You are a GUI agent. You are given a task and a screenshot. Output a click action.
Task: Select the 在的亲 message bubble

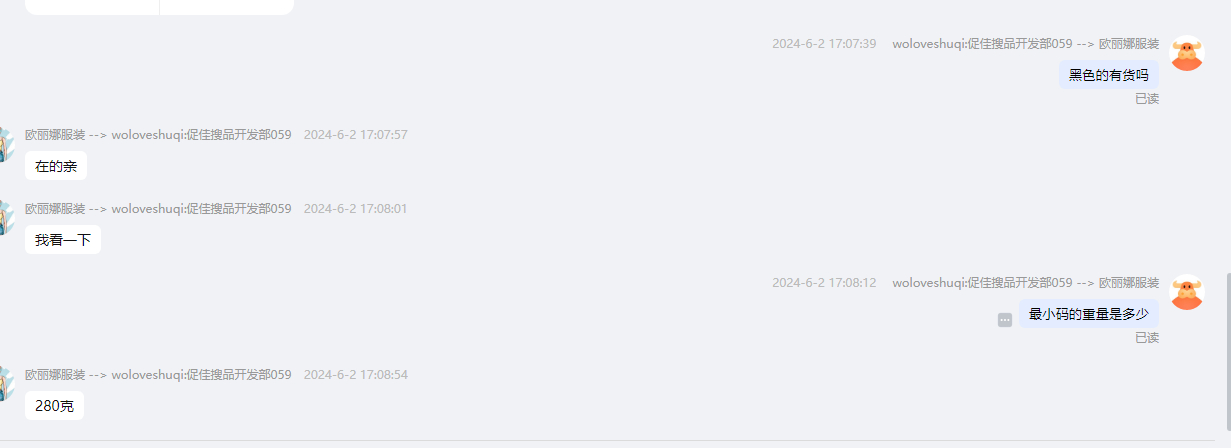[x=56, y=166]
